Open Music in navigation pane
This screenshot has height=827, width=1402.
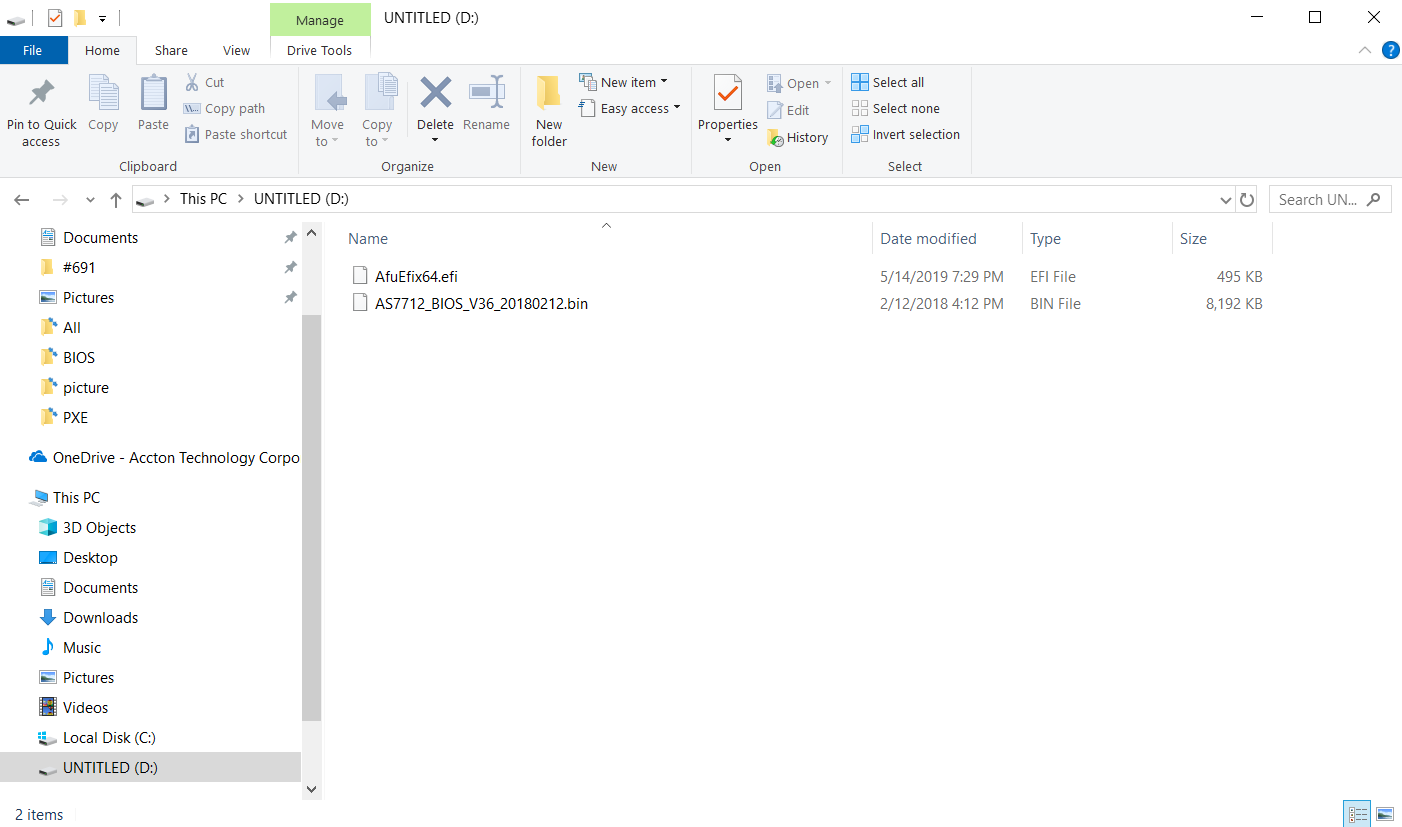click(82, 647)
